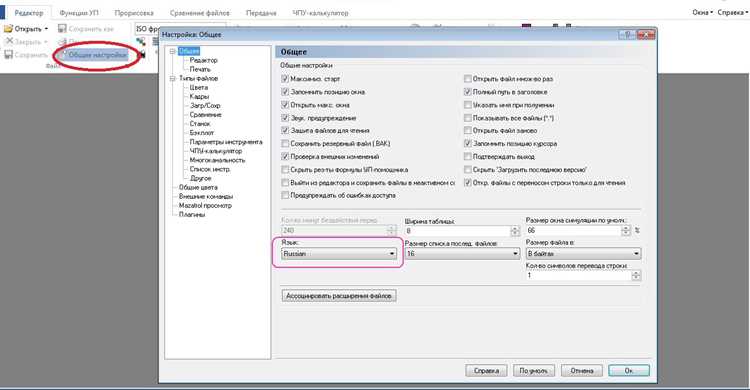Open the Прорисовка ribbon tab
The height and width of the screenshot is (390, 750).
coord(134,13)
